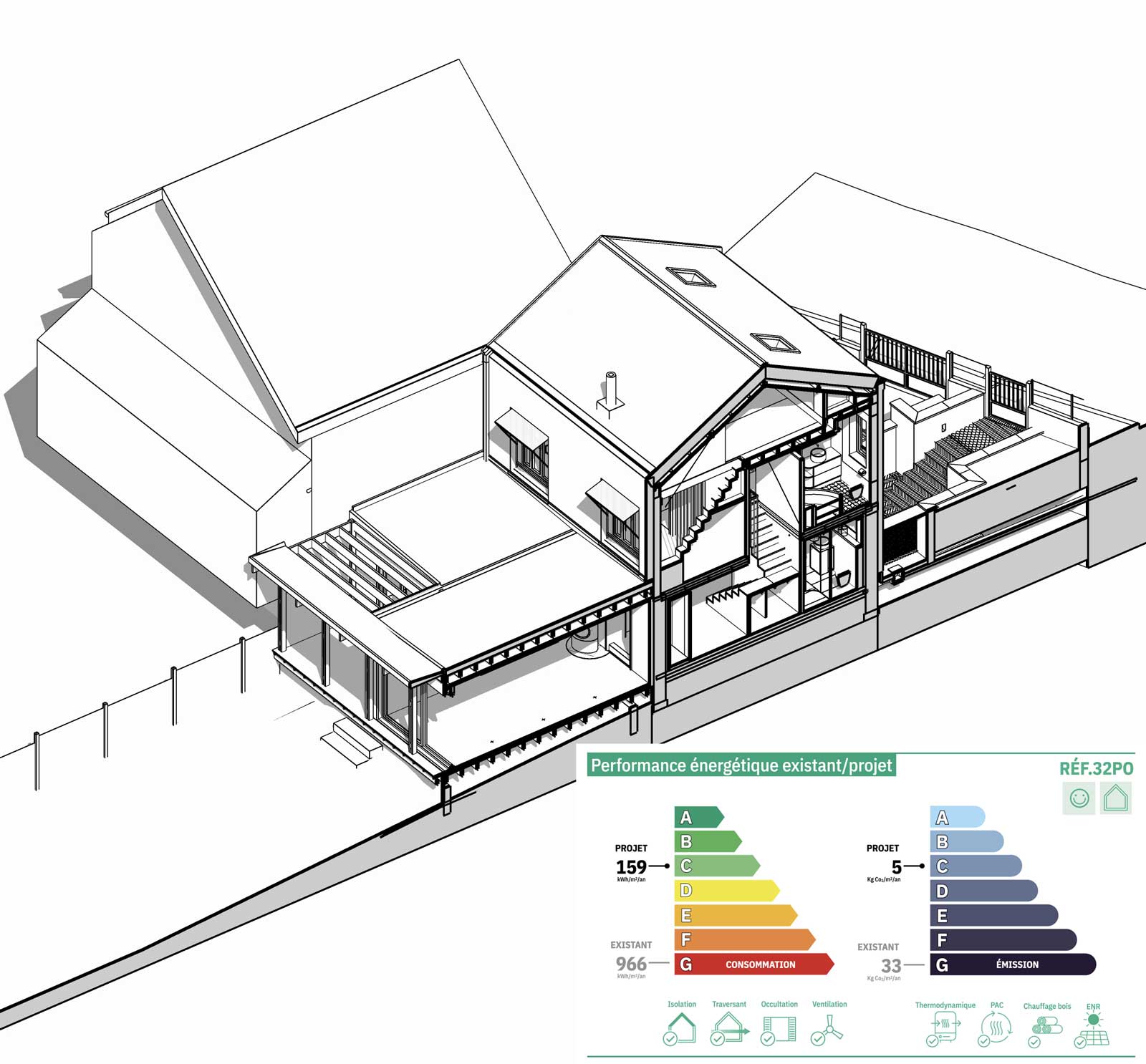1146x1064 pixels.
Task: Click the RÉF.32PO reference label
Action: pos(1096,768)
